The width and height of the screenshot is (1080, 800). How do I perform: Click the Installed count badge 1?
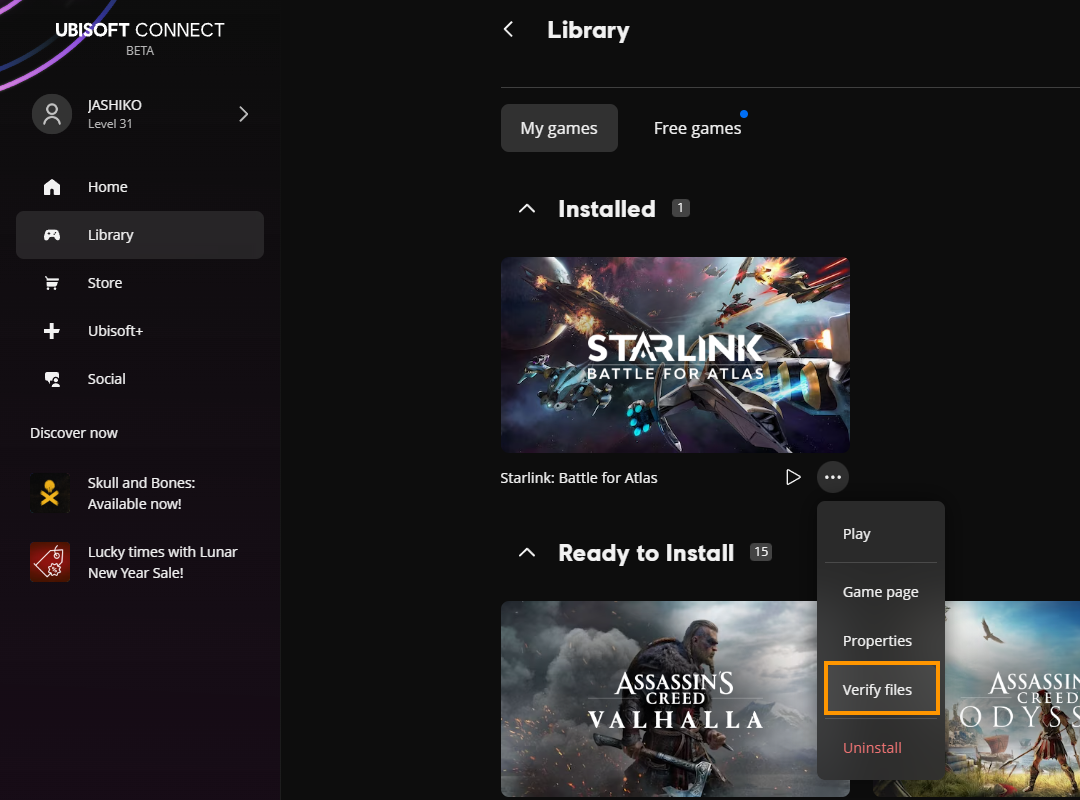coord(681,208)
